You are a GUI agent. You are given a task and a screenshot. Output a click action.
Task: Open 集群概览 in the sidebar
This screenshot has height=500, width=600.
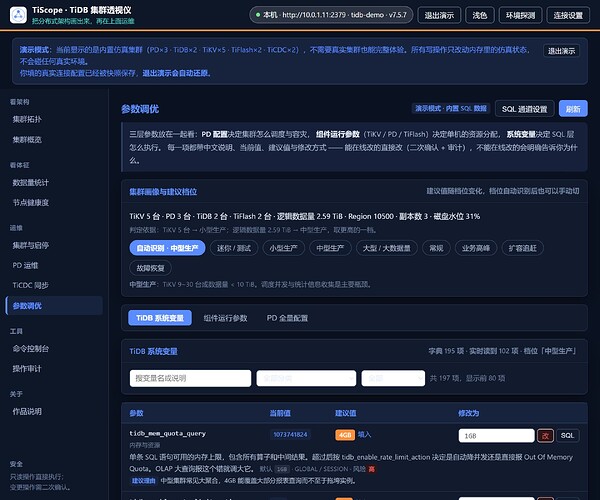coord(27,140)
